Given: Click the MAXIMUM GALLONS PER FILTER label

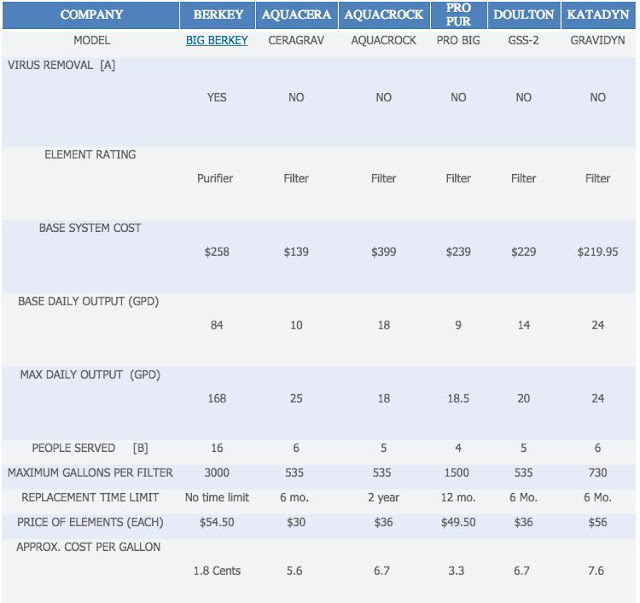Looking at the screenshot, I should point(90,473).
